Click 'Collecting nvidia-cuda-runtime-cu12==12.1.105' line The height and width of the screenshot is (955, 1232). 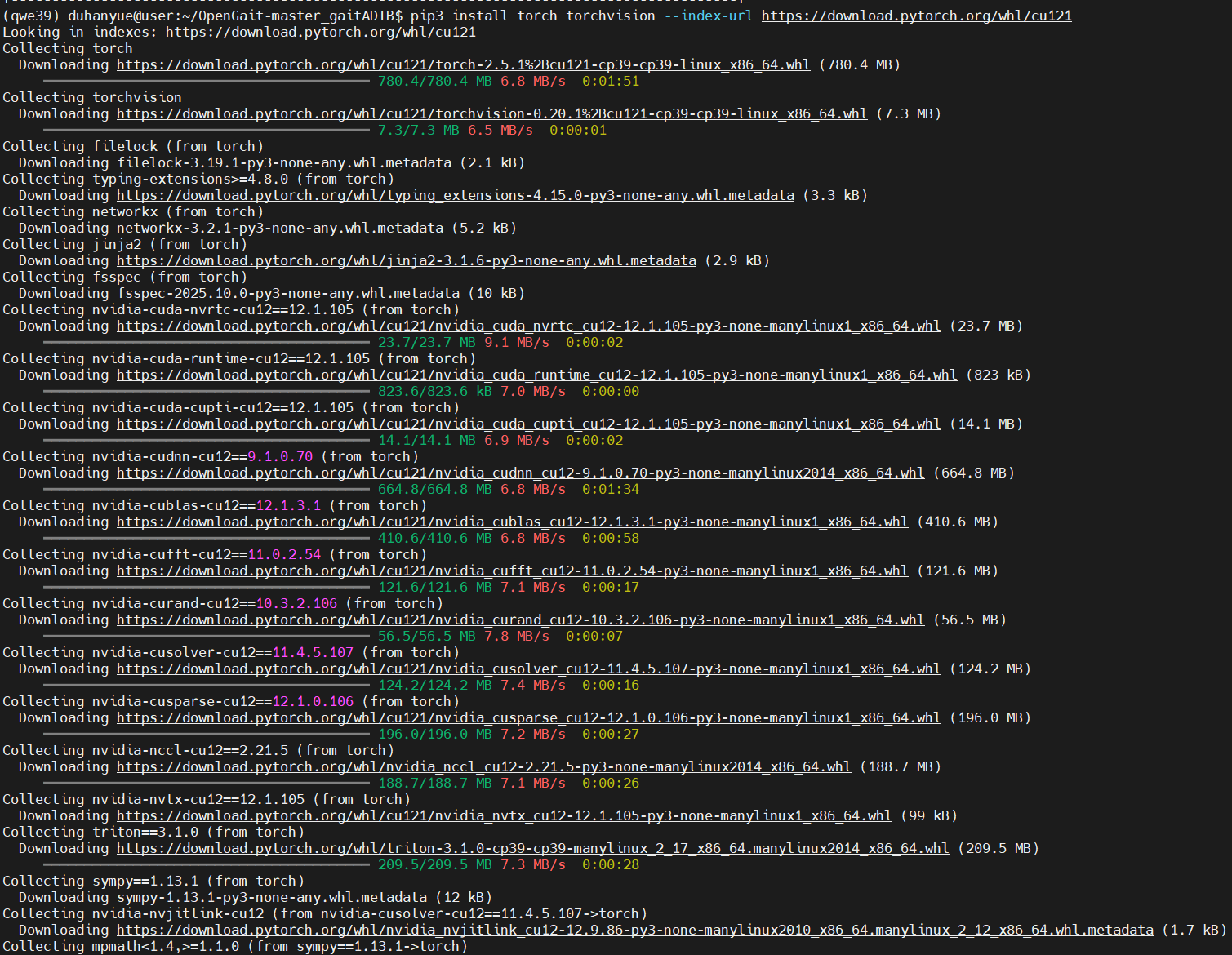click(x=238, y=358)
